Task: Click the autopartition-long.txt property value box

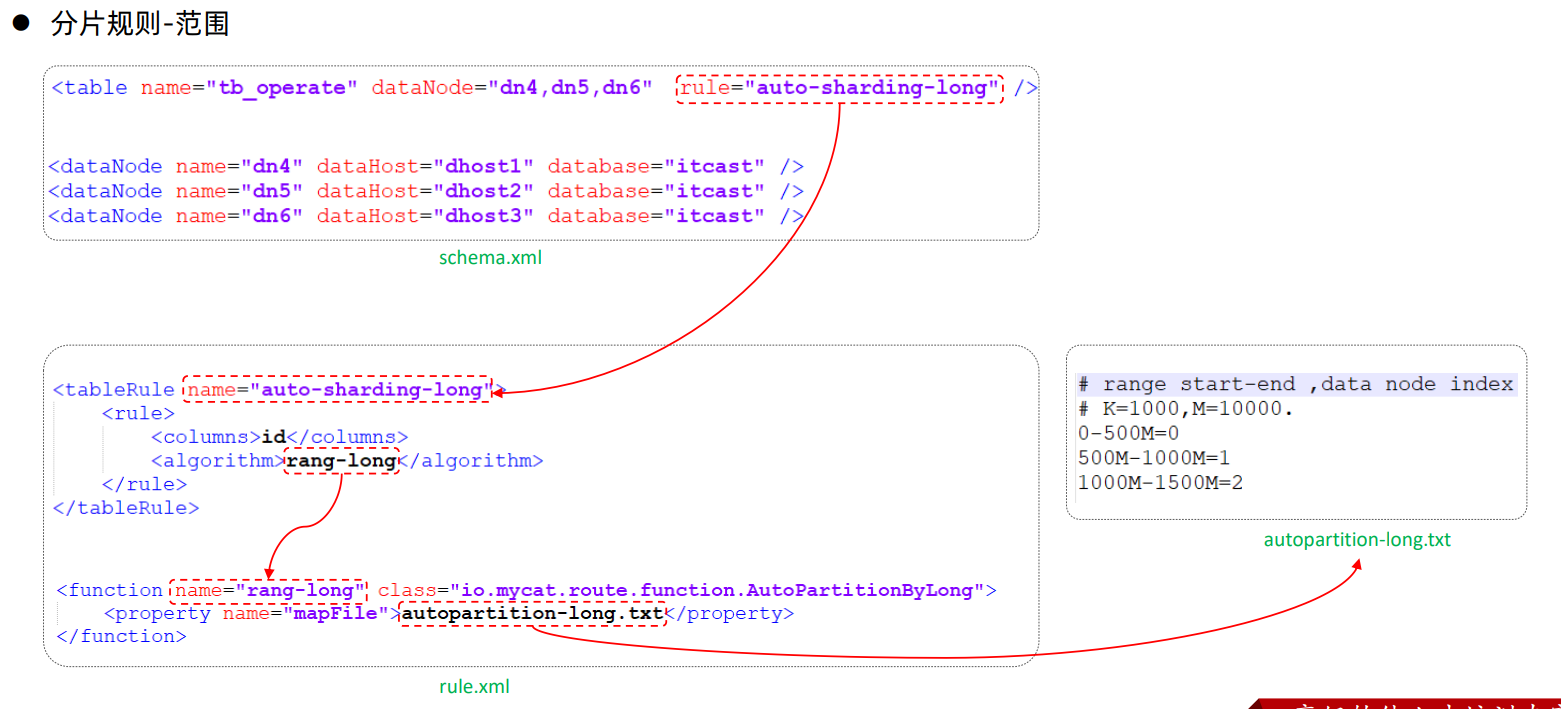Action: click(532, 613)
